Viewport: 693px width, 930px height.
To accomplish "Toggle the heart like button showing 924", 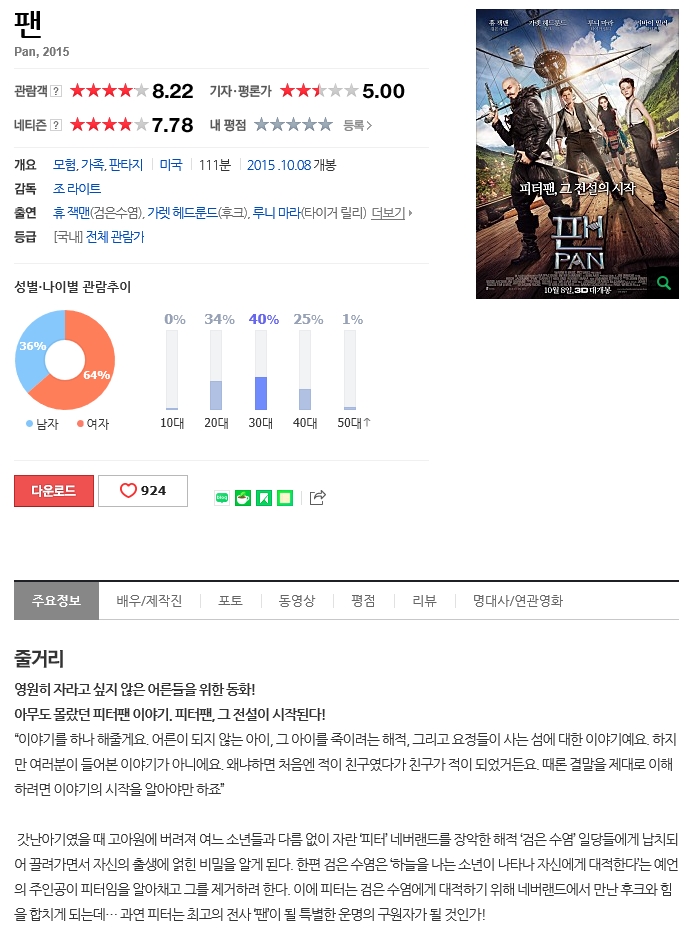I will point(143,491).
